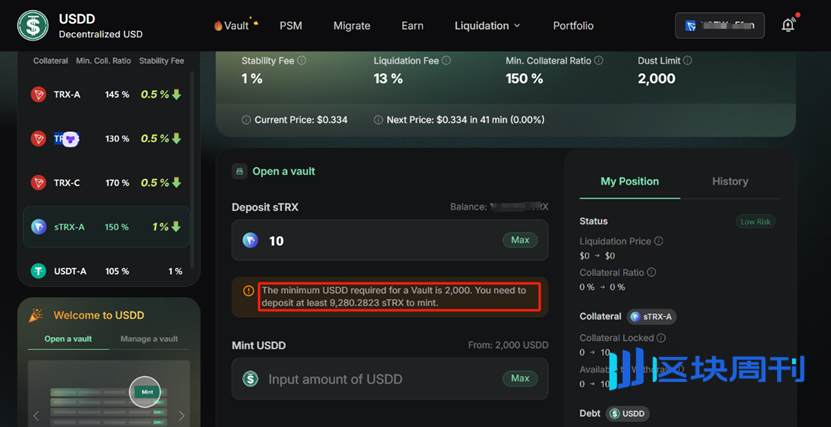Show next welcome guide slide
The width and height of the screenshot is (831, 427).
[x=182, y=415]
